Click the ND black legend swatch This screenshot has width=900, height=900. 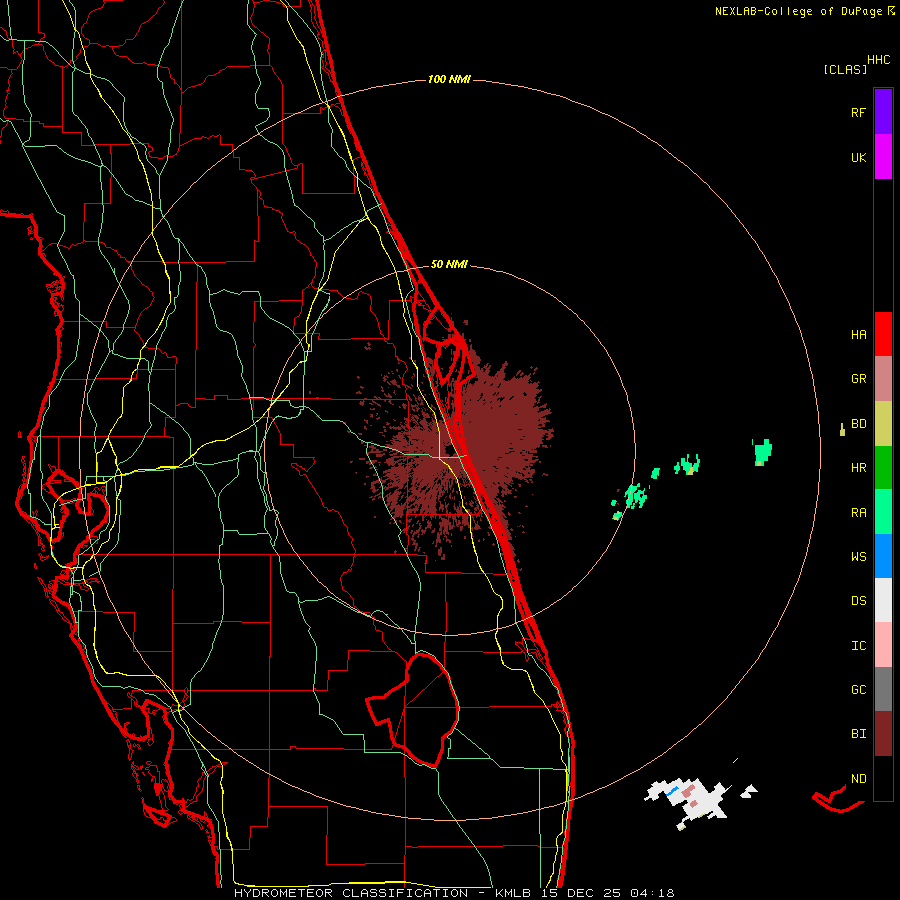point(883,778)
